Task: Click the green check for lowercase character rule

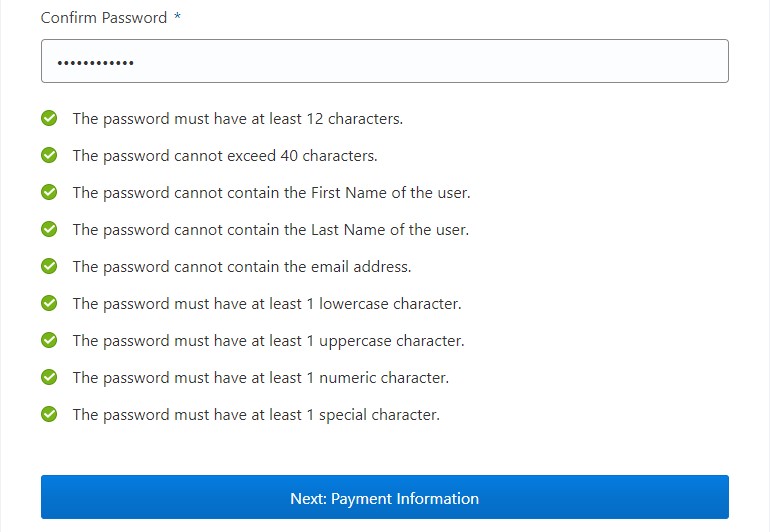Action: (x=49, y=304)
